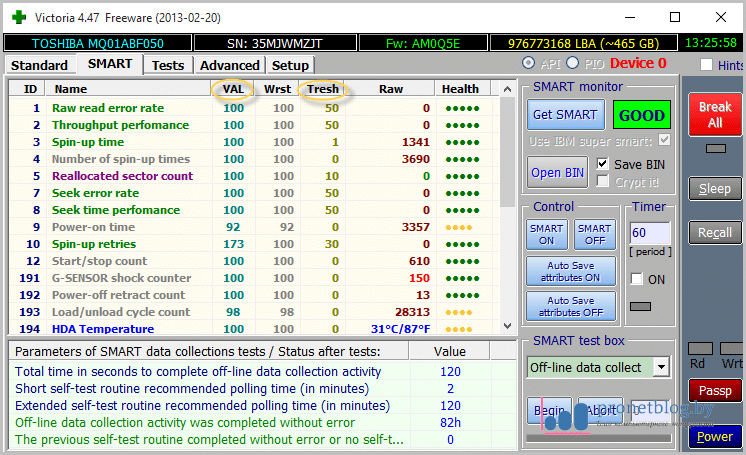746x455 pixels.
Task: Click the 976773168 LBA capacity field
Action: click(583, 43)
